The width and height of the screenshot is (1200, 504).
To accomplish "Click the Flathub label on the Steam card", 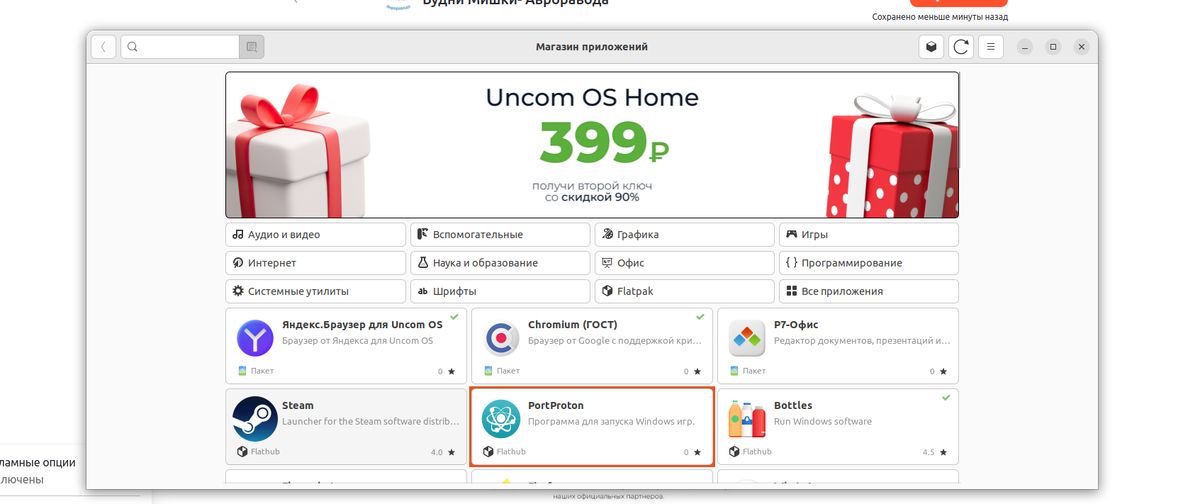I will coord(265,452).
